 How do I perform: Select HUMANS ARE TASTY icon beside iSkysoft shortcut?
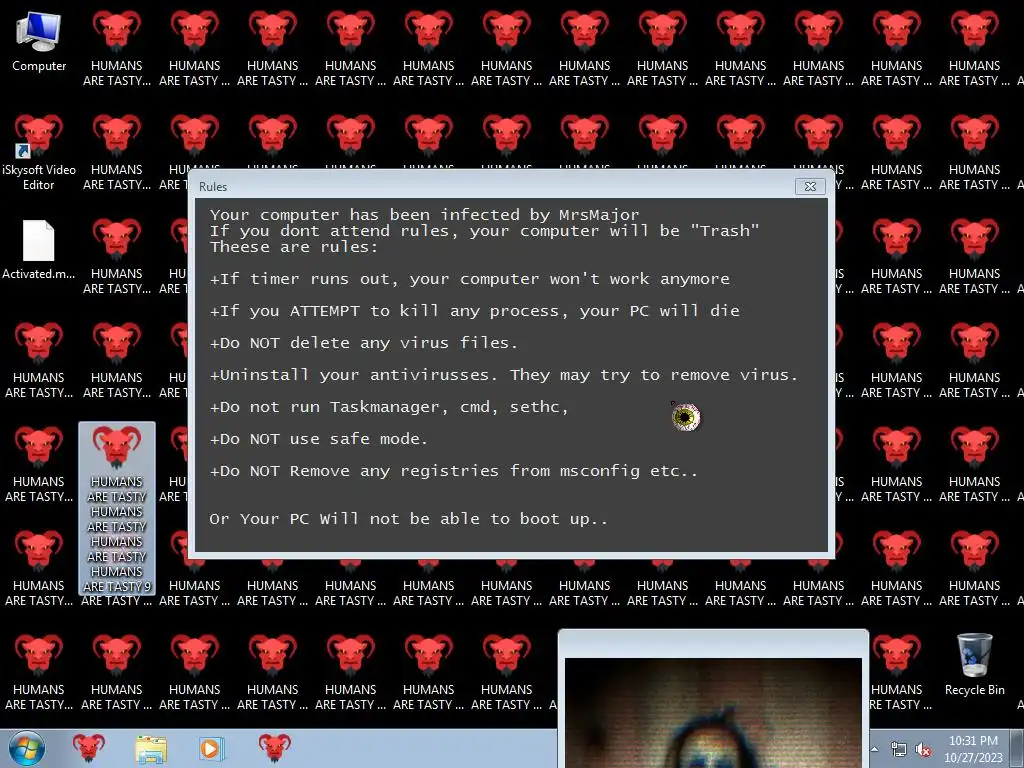tap(117, 152)
